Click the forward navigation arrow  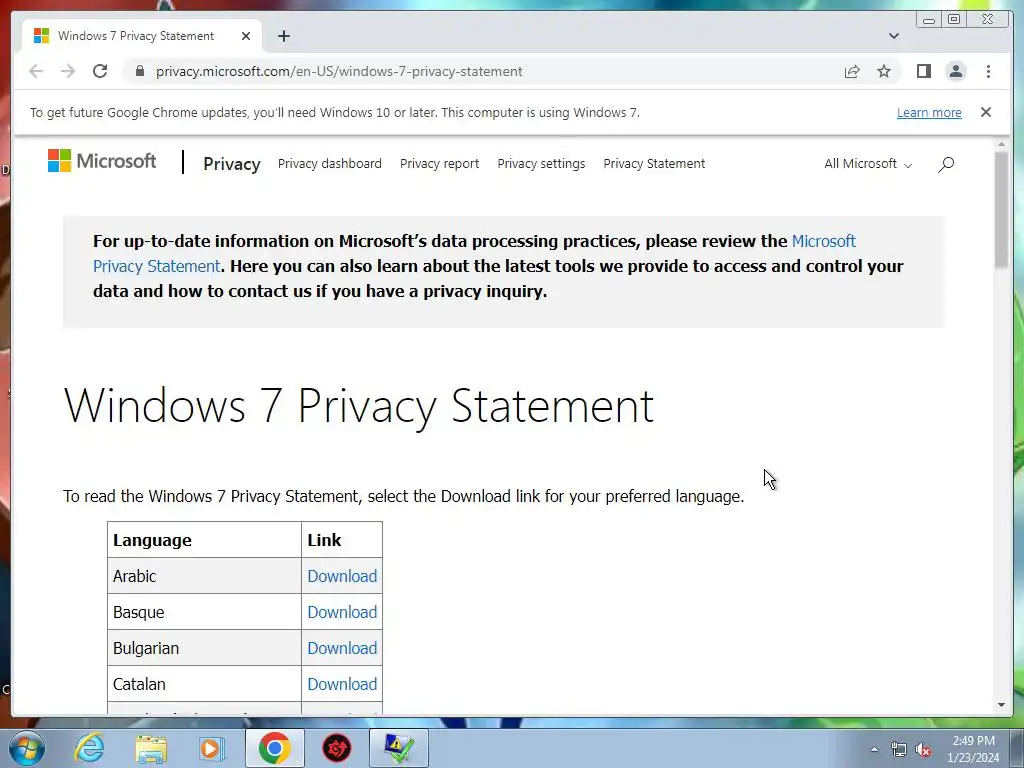click(x=68, y=71)
